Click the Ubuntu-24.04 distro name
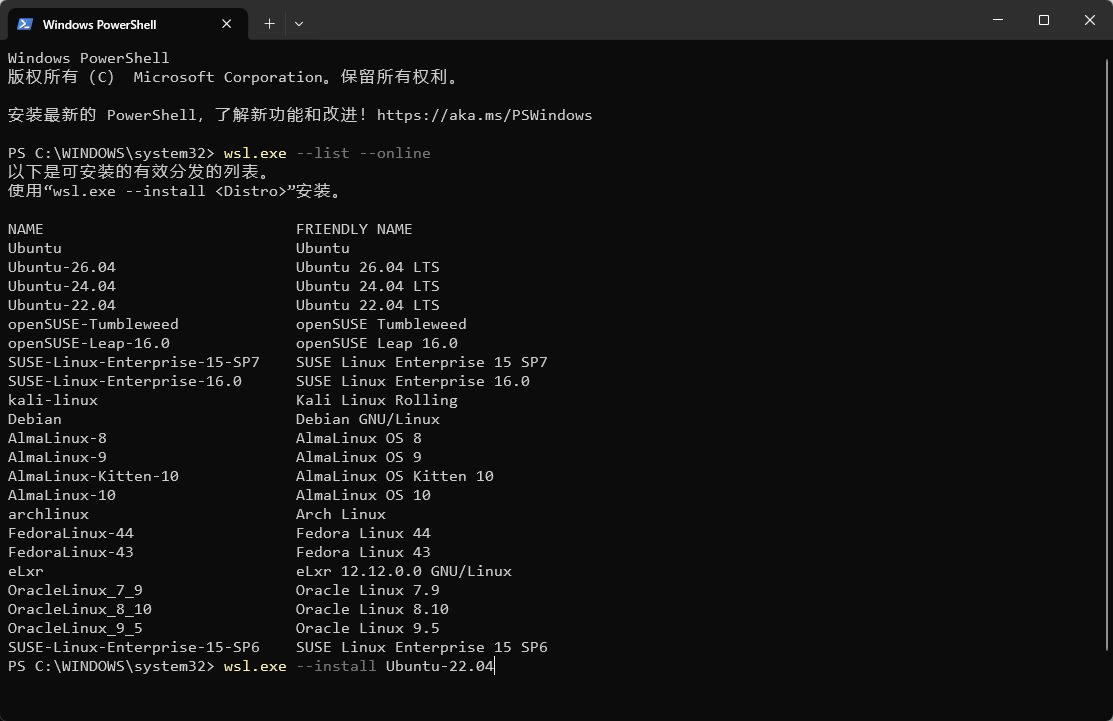Image resolution: width=1113 pixels, height=721 pixels. click(x=62, y=286)
